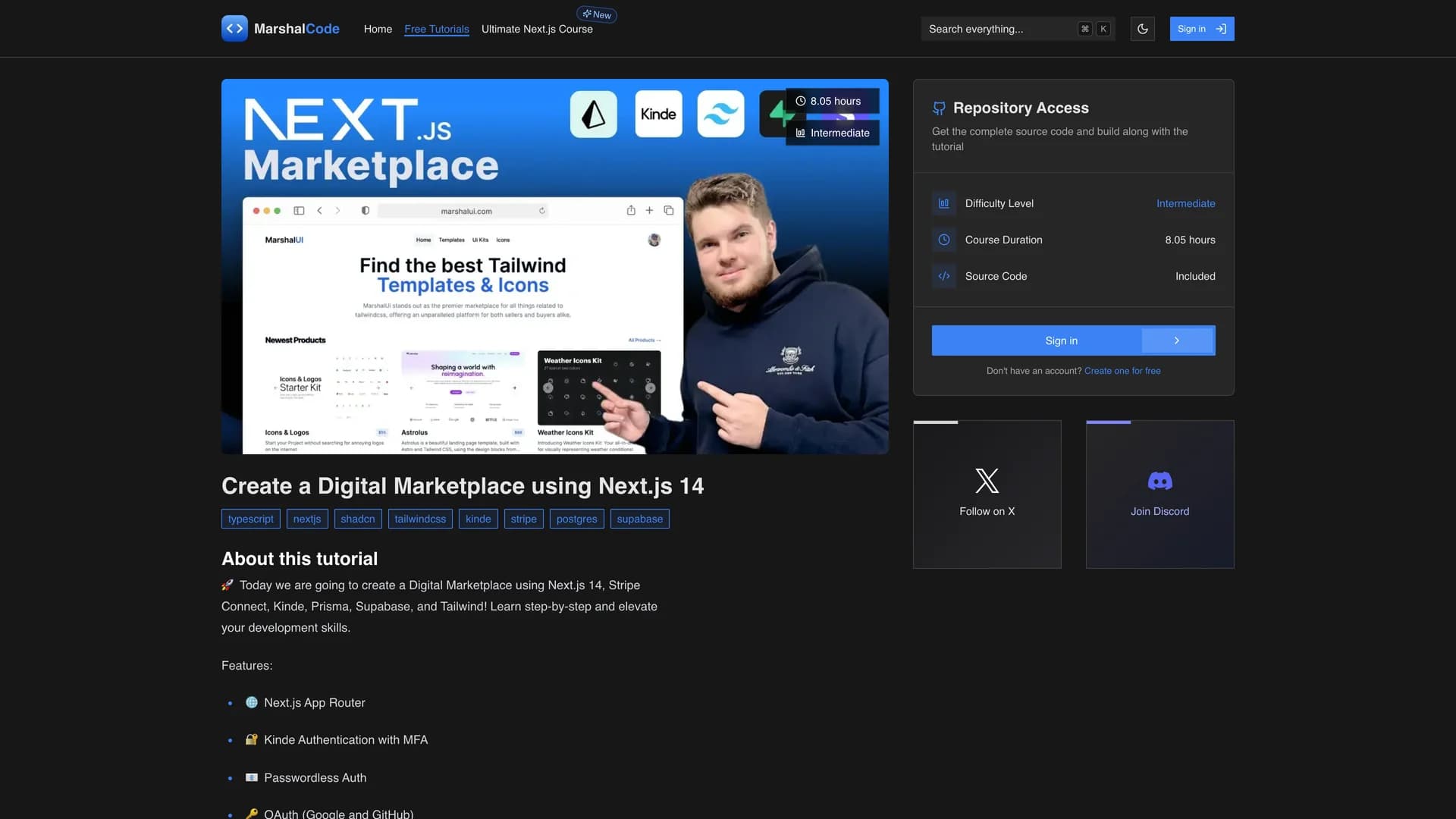Select the tailwindcss tag
Viewport: 1456px width, 819px height.
coord(420,519)
